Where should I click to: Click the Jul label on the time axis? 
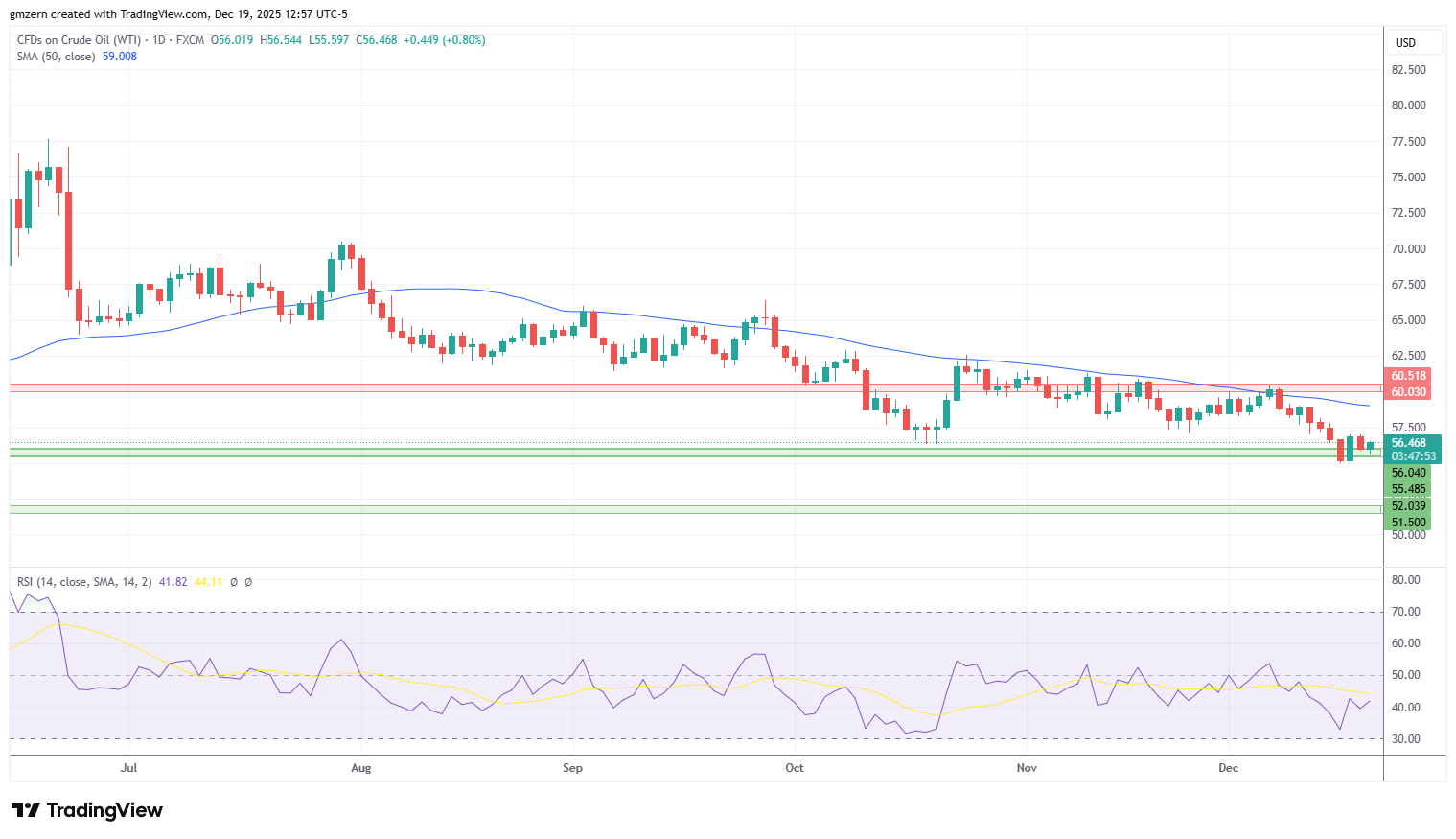click(x=128, y=768)
